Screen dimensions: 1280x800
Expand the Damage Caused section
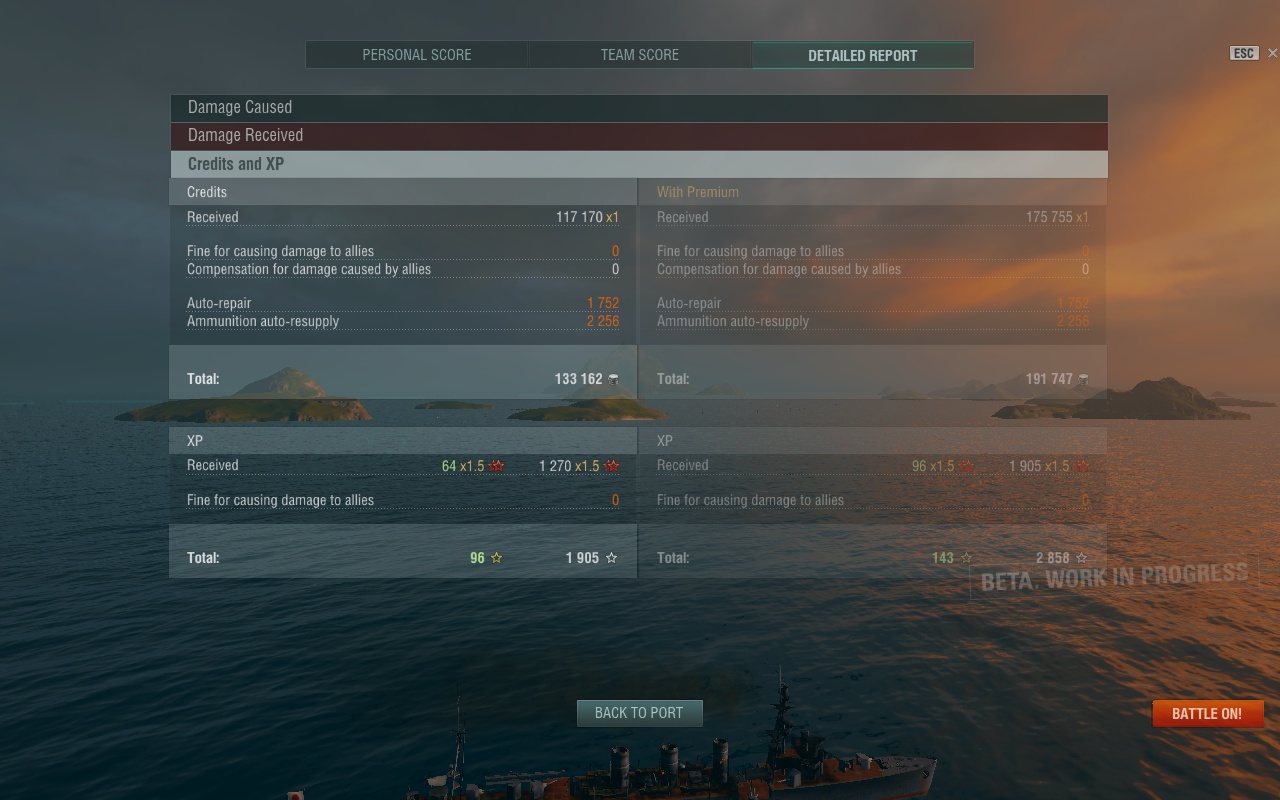[x=639, y=108]
